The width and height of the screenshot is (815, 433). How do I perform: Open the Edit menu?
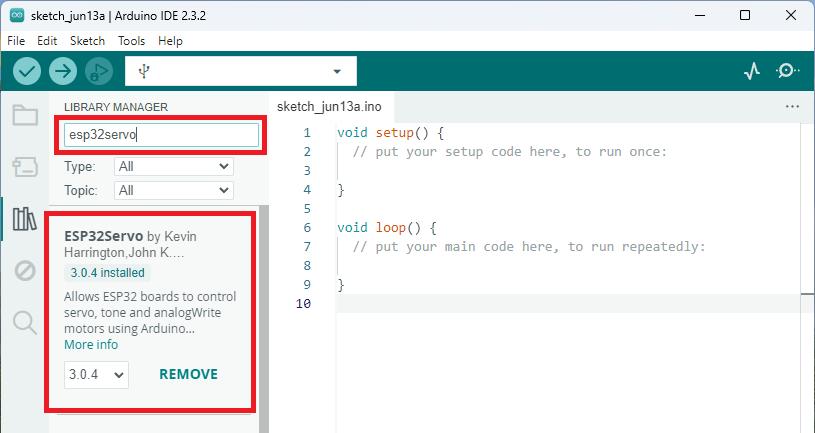pyautogui.click(x=47, y=41)
